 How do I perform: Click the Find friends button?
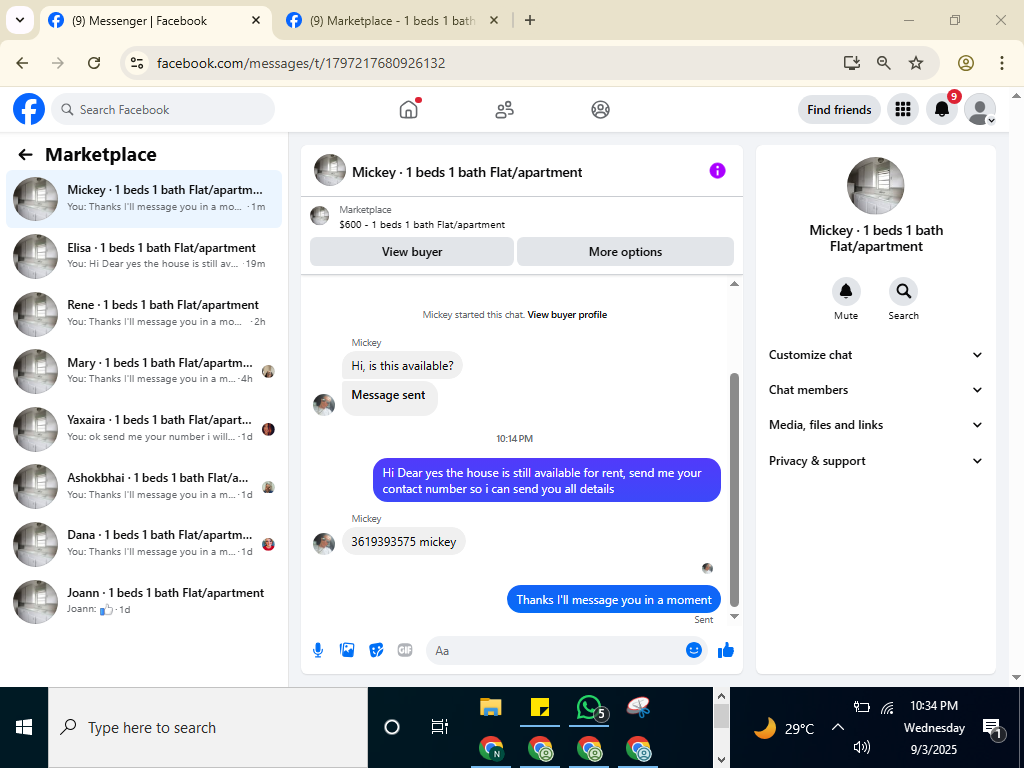[x=839, y=110]
